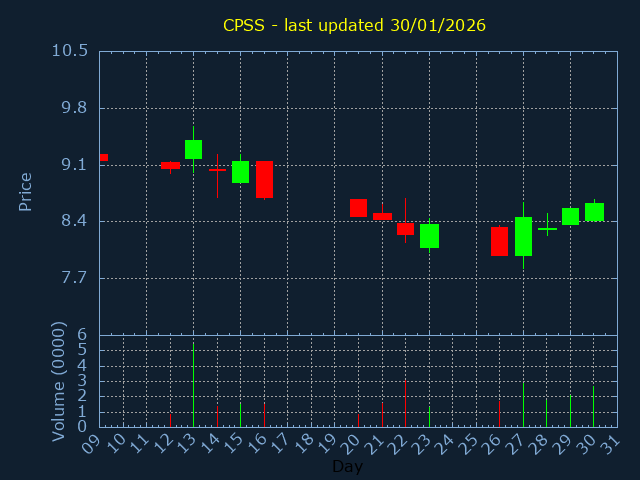Click the red candlestick for day 26

499,241
